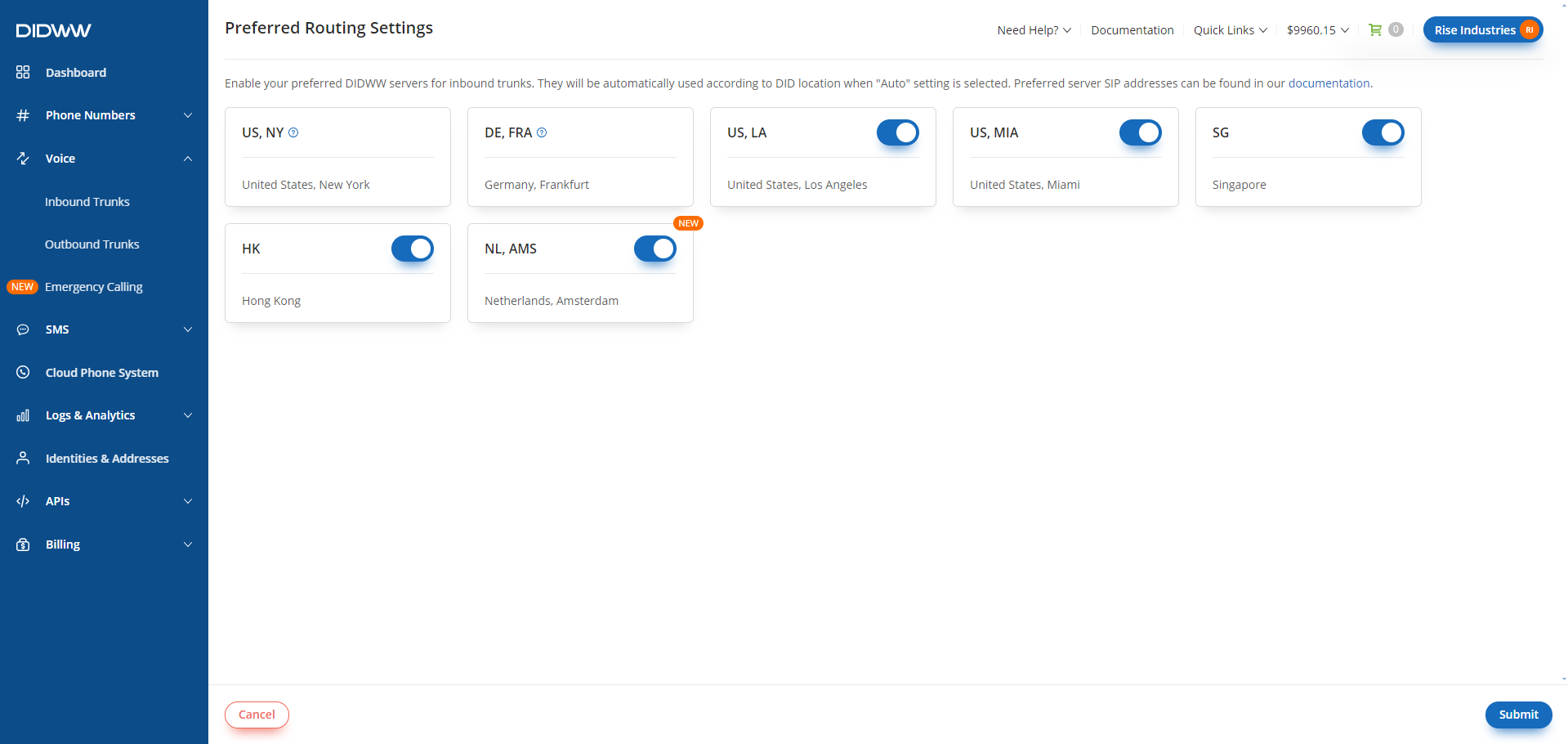This screenshot has width=1568, height=744.
Task: Turn off the NL, AMS switch
Action: pos(654,249)
